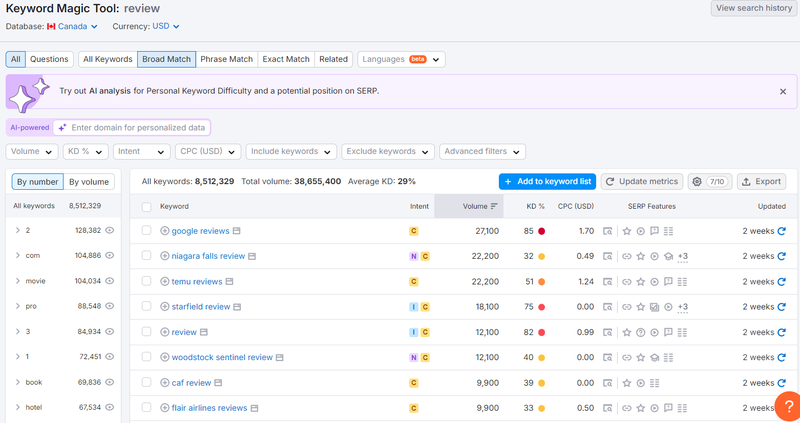This screenshot has width=800, height=423.
Task: Click Add to keyword list button
Action: pos(547,182)
